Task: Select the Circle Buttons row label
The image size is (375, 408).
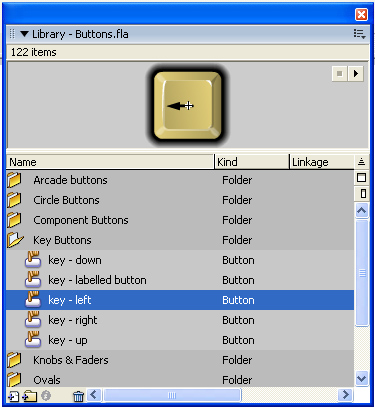Action: tap(66, 200)
